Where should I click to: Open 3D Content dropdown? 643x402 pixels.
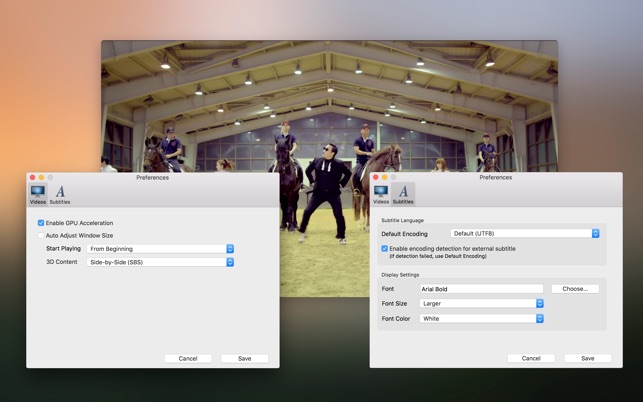pos(160,262)
